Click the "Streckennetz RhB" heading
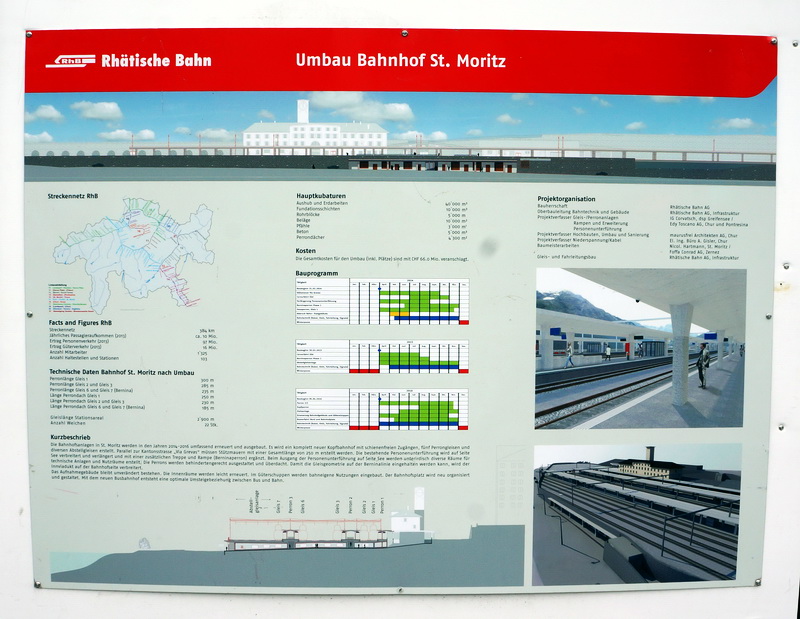 [73, 196]
